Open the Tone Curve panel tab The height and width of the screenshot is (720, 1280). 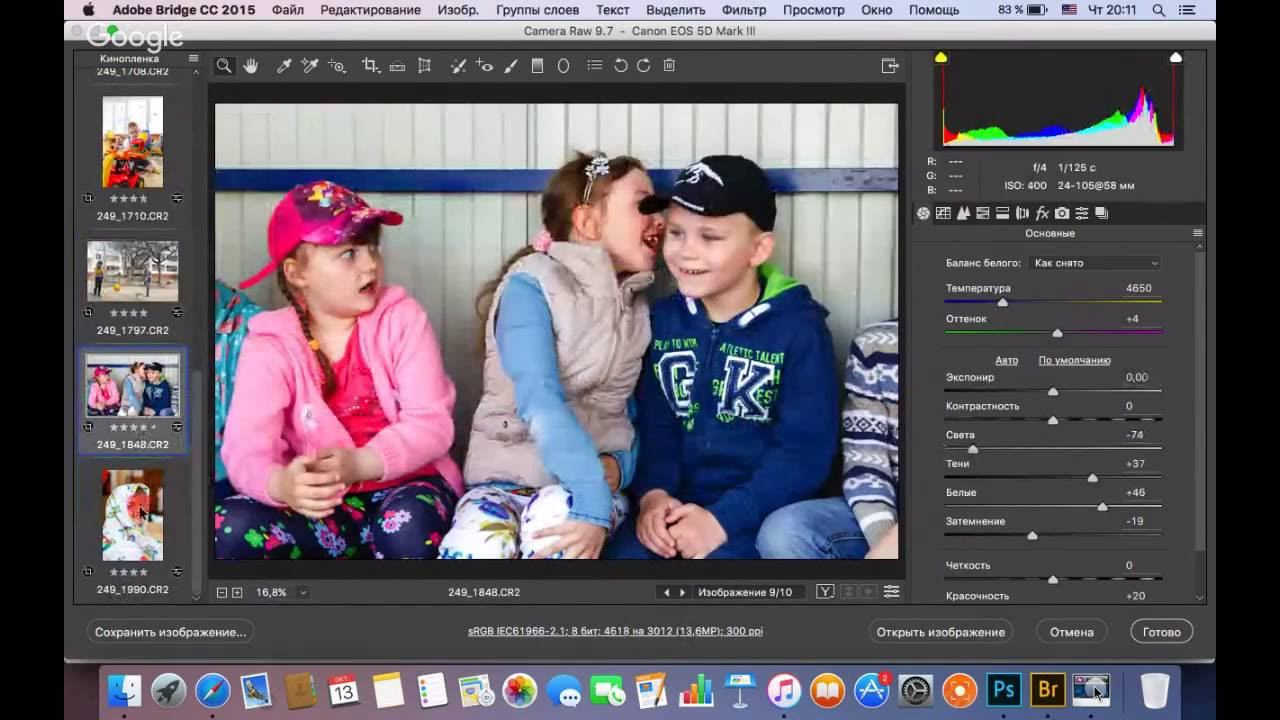click(x=943, y=213)
